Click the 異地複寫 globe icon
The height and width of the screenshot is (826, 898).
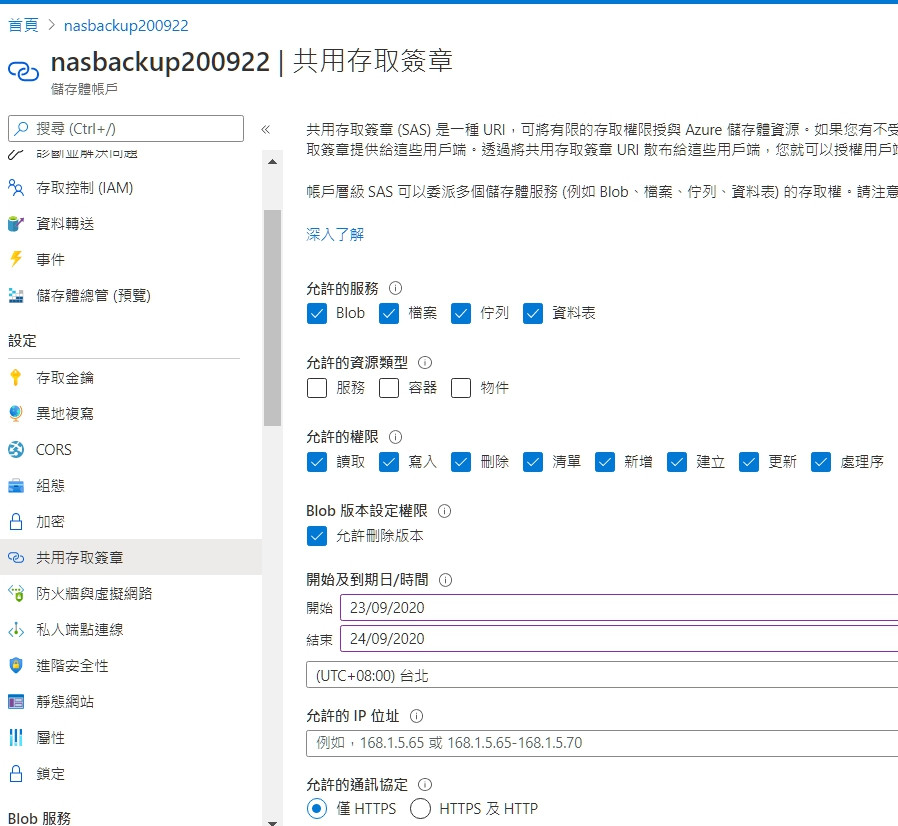(16, 414)
